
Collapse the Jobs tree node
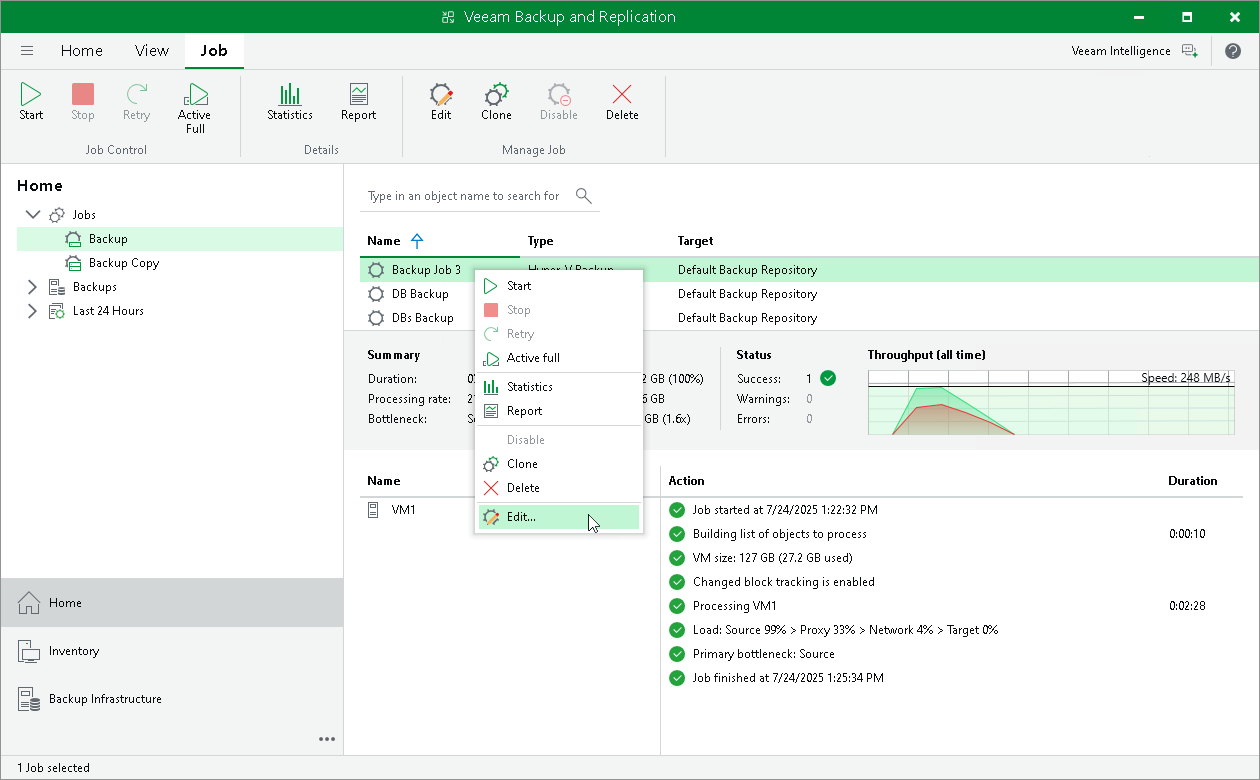(x=33, y=215)
